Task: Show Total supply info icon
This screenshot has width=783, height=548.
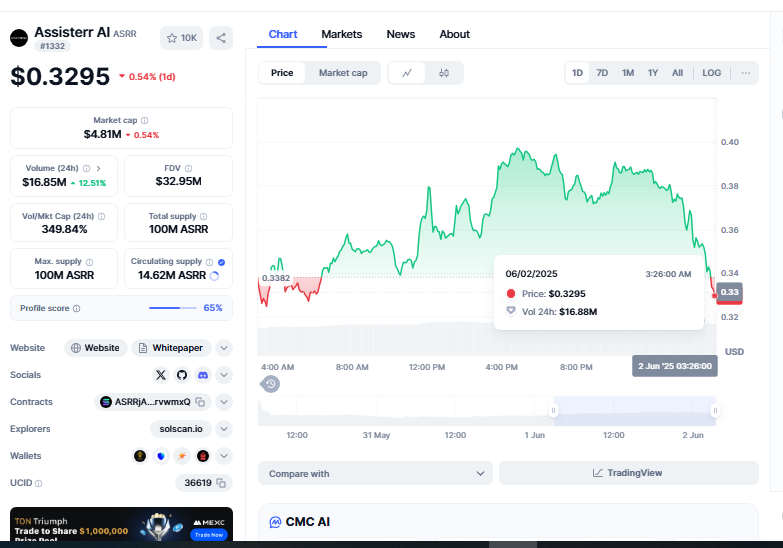Action: (204, 216)
